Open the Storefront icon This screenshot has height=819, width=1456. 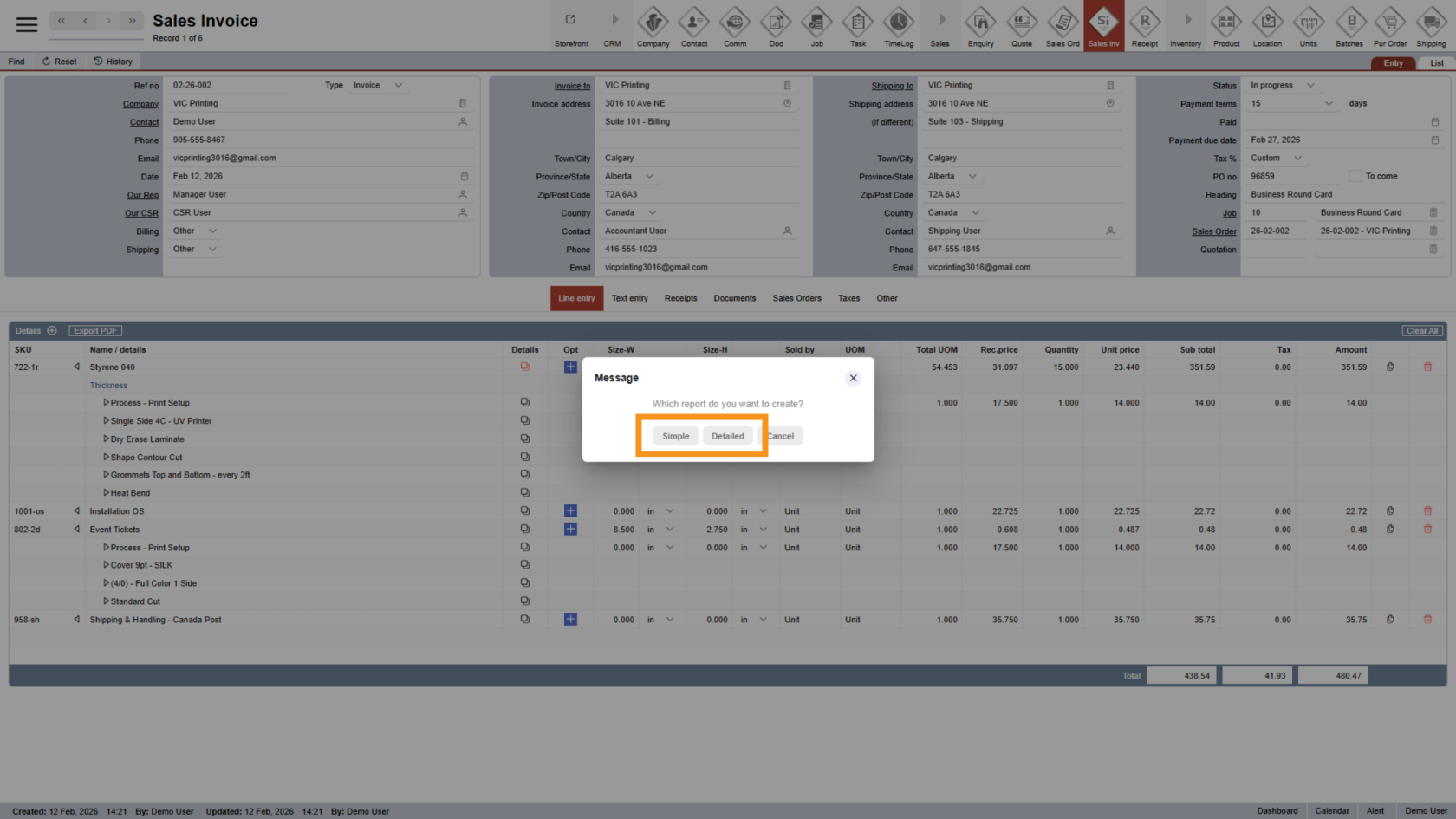[571, 24]
